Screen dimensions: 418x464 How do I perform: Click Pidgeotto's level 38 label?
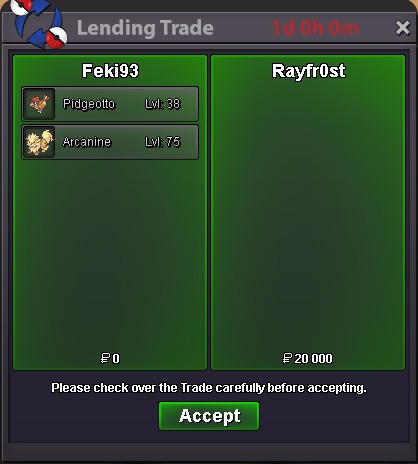coord(163,104)
